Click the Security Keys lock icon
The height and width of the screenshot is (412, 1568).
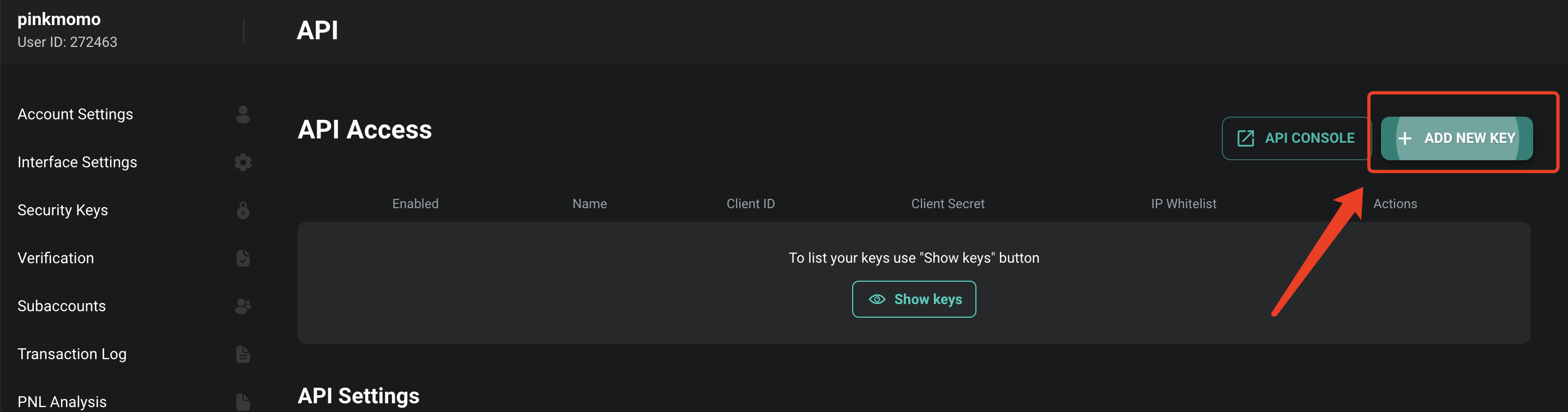tap(243, 210)
